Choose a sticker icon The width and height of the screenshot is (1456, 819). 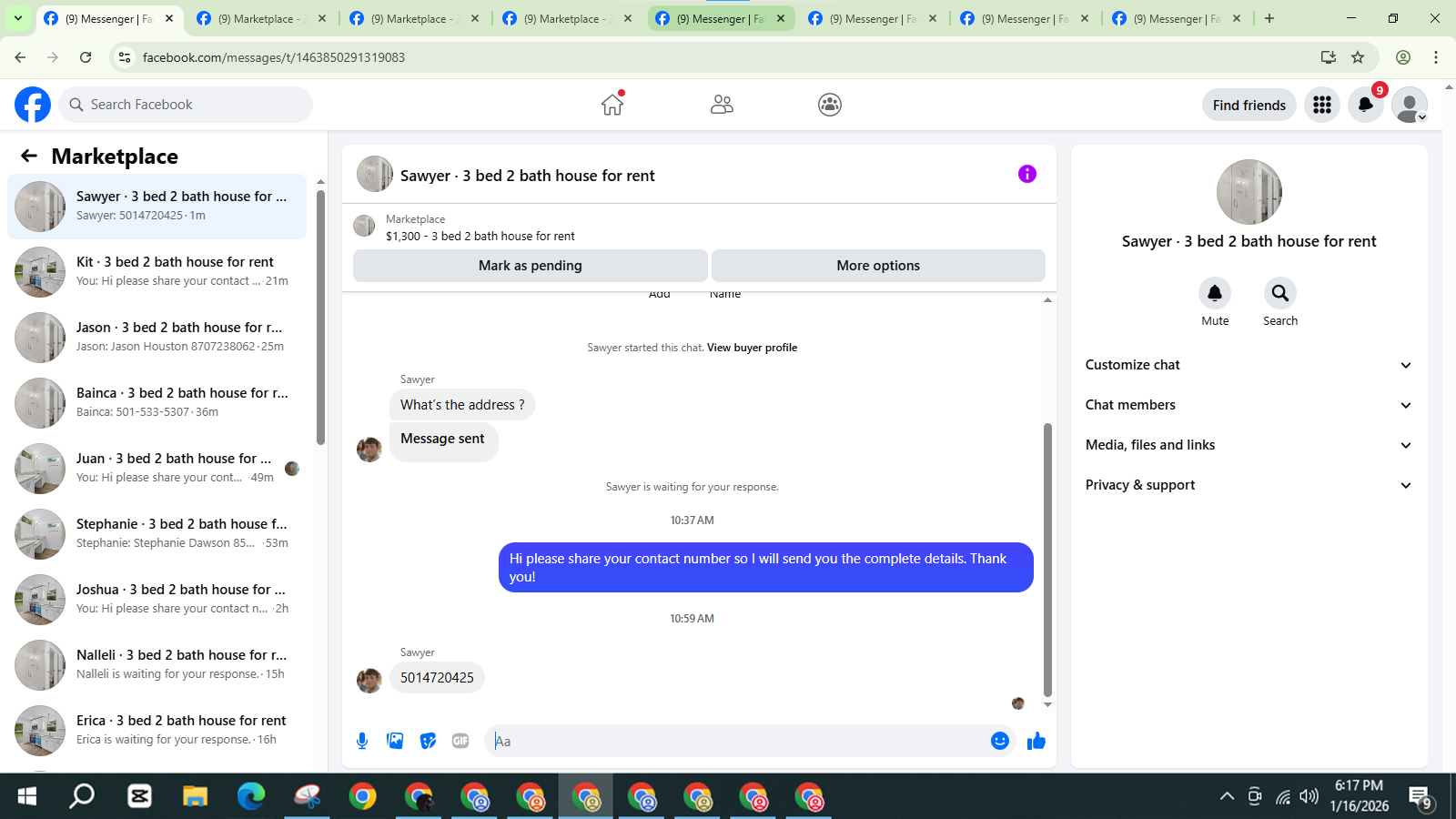pyautogui.click(x=428, y=741)
